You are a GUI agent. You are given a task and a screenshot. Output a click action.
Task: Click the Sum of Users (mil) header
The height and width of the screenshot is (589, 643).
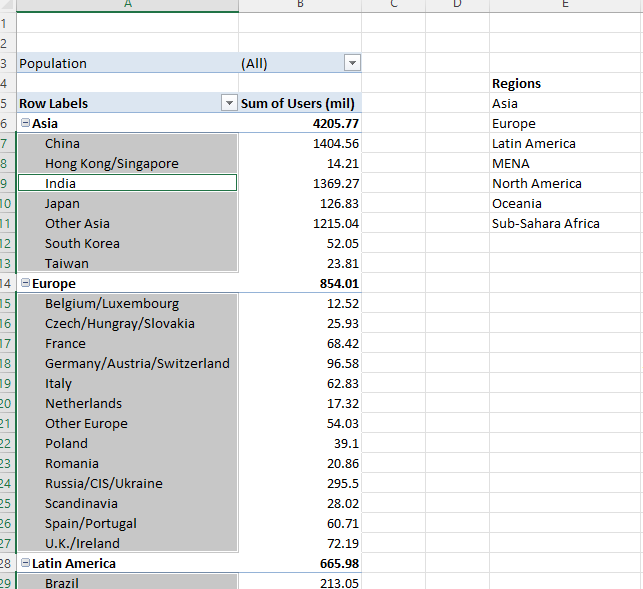(300, 103)
